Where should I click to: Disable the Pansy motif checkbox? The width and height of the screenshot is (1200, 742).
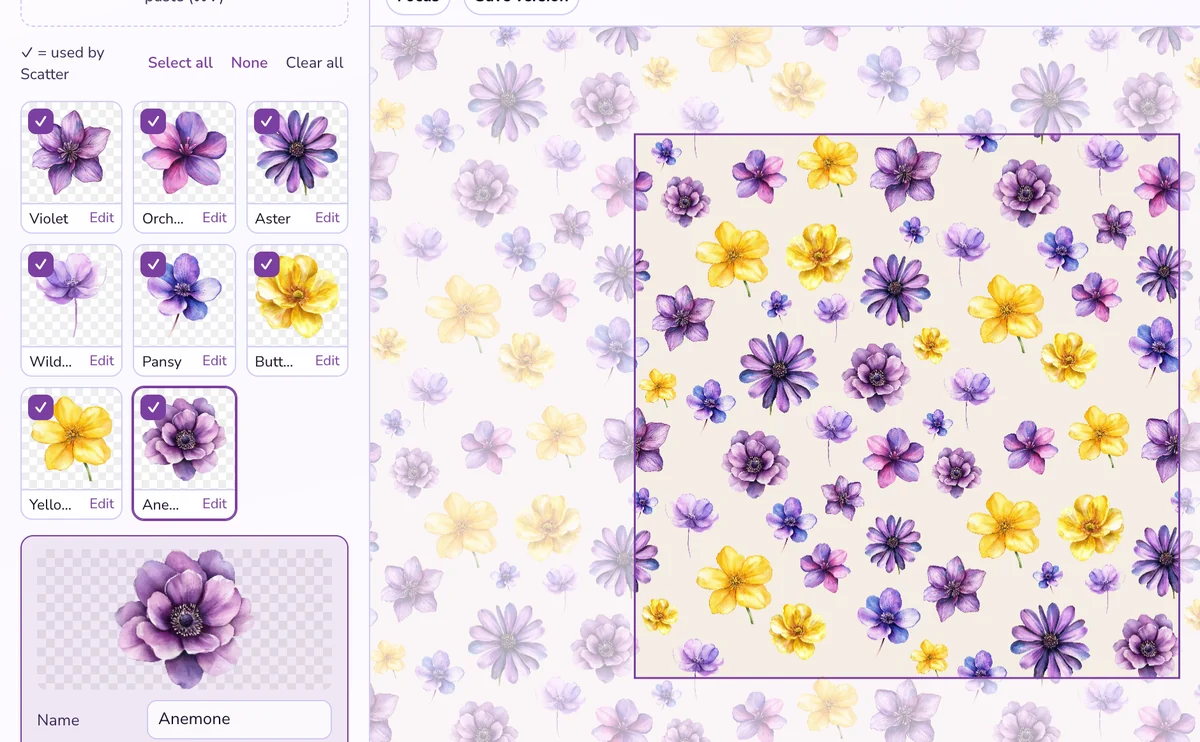click(153, 264)
